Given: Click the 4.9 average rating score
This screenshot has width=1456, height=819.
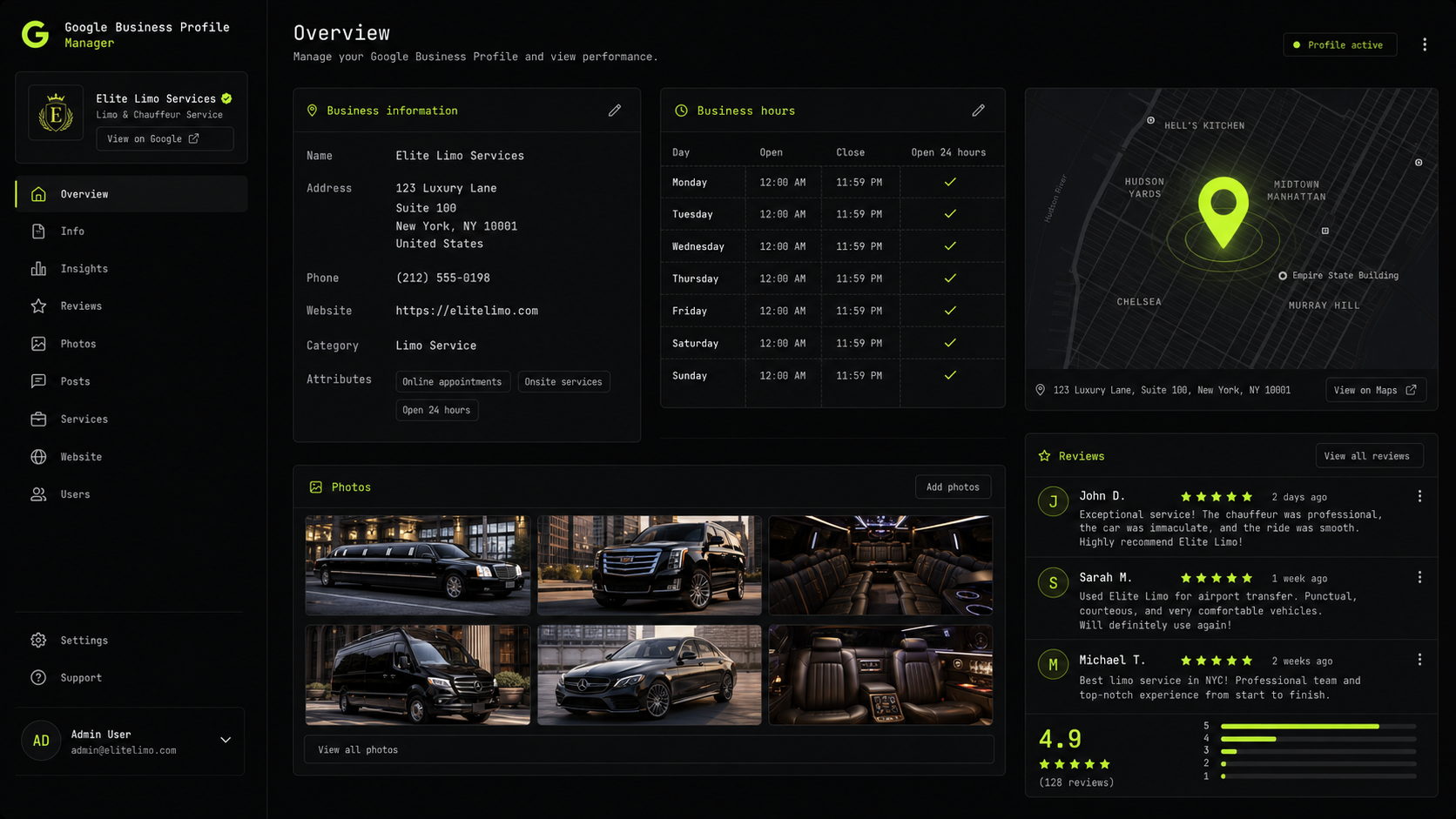Looking at the screenshot, I should click(x=1060, y=739).
